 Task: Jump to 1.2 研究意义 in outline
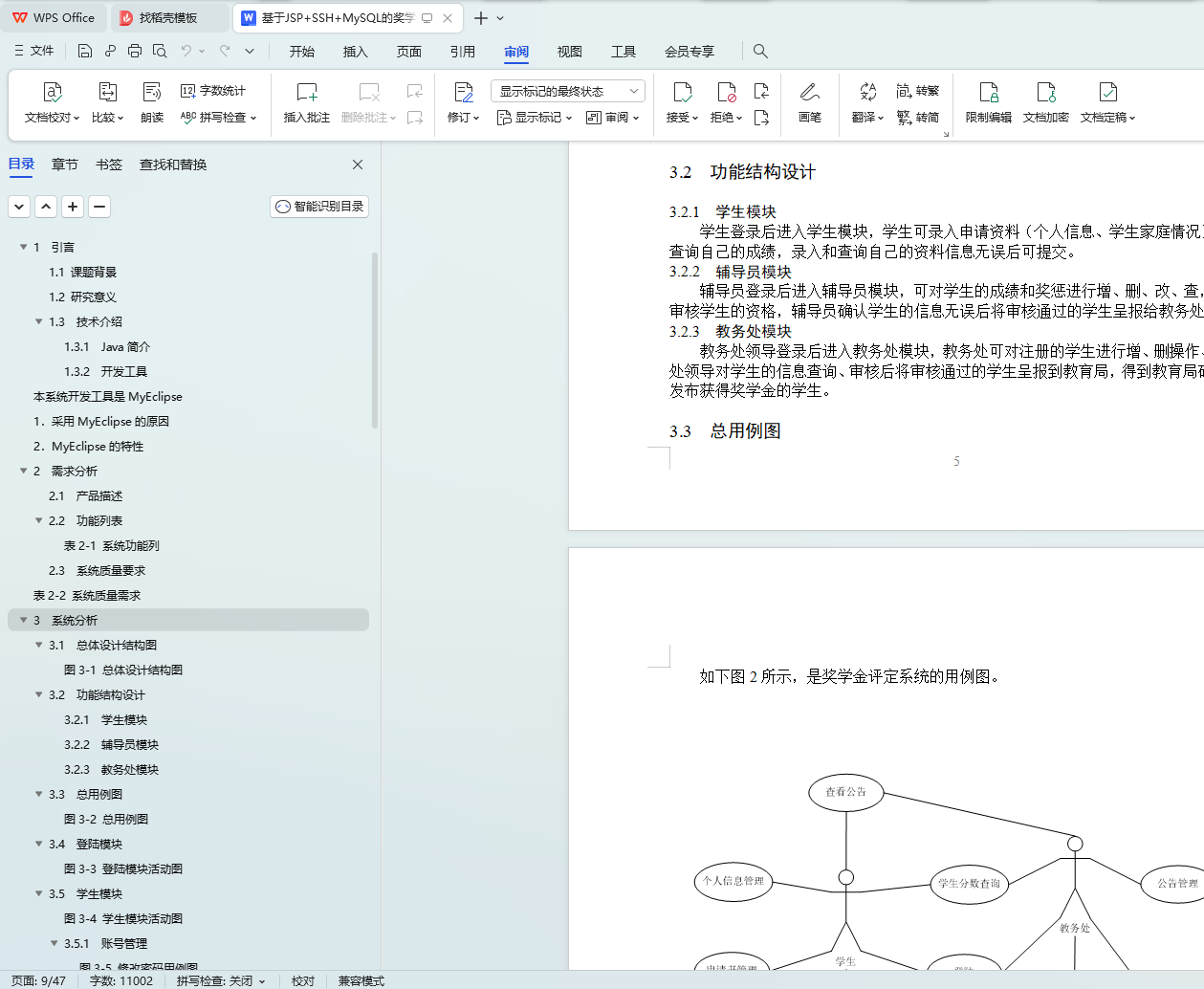(x=82, y=297)
